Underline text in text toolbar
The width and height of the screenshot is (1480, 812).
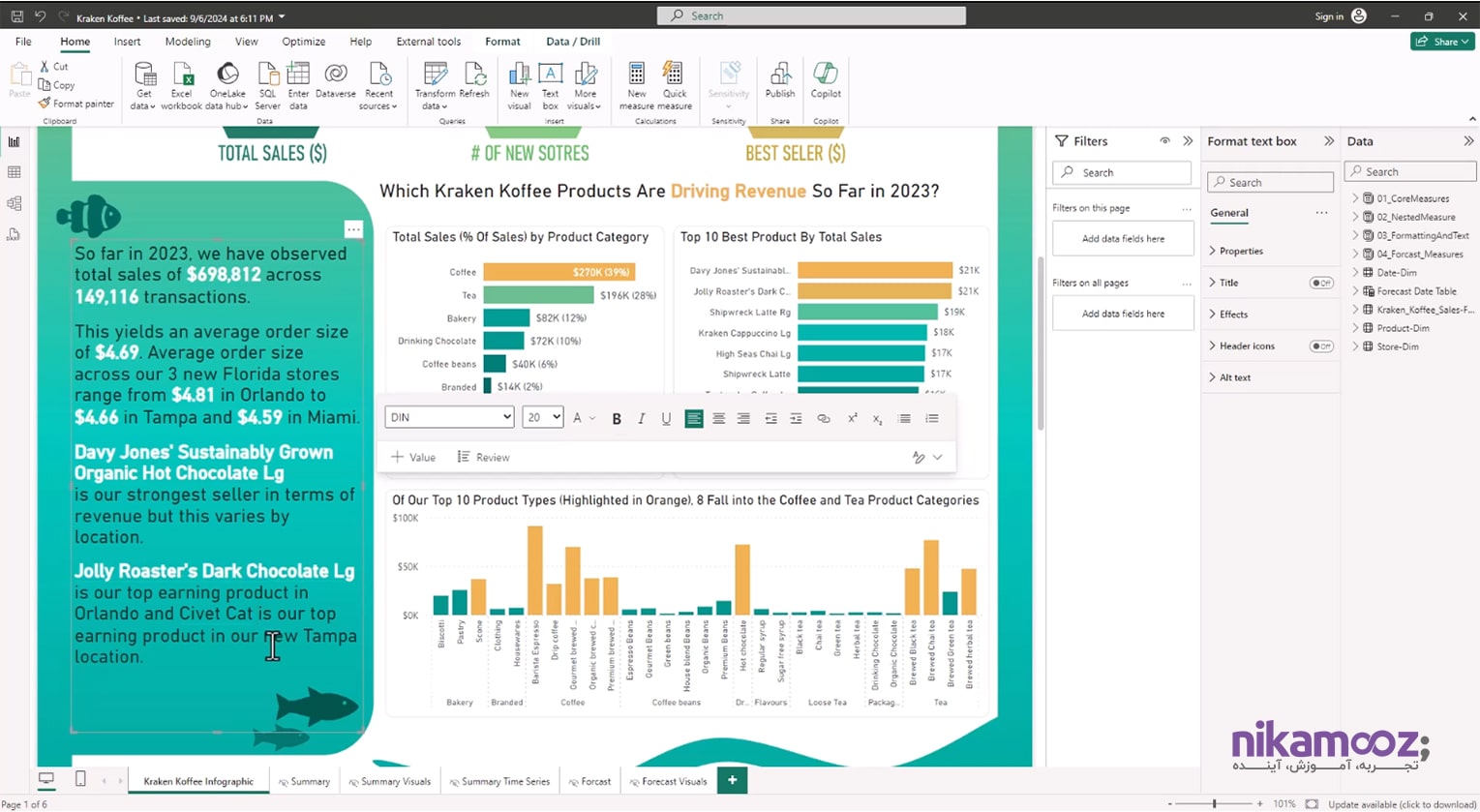pyautogui.click(x=666, y=418)
